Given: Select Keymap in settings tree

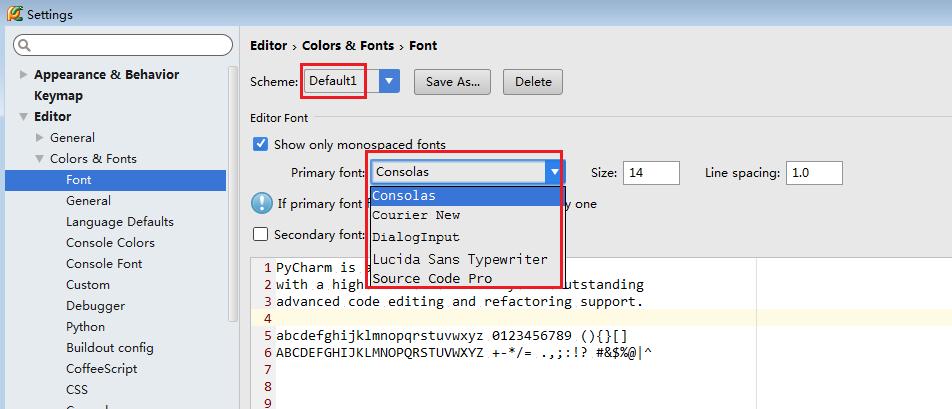Looking at the screenshot, I should (58, 96).
